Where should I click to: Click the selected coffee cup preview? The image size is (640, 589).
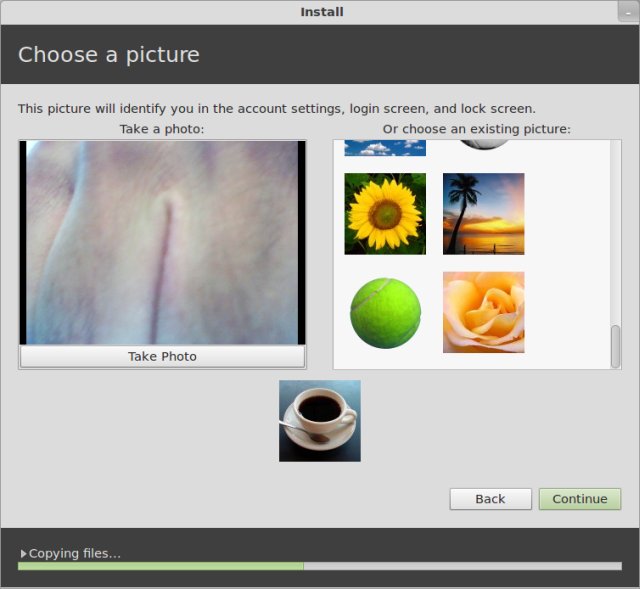(x=320, y=421)
